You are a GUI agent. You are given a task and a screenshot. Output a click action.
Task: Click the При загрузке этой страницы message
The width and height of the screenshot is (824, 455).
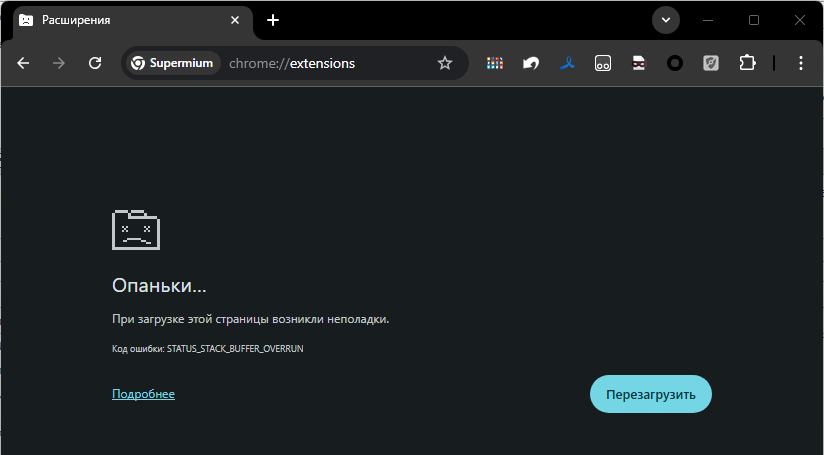pyautogui.click(x=251, y=319)
